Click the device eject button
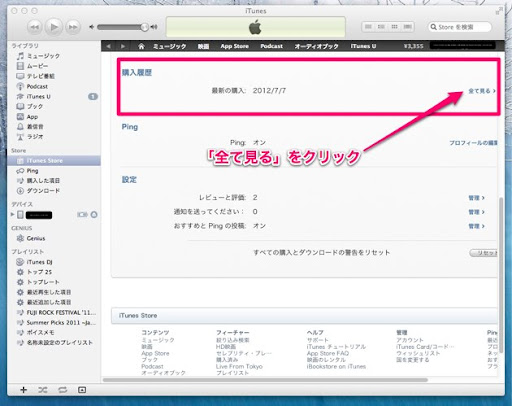Screen dimensions: 512x406 tap(94, 215)
